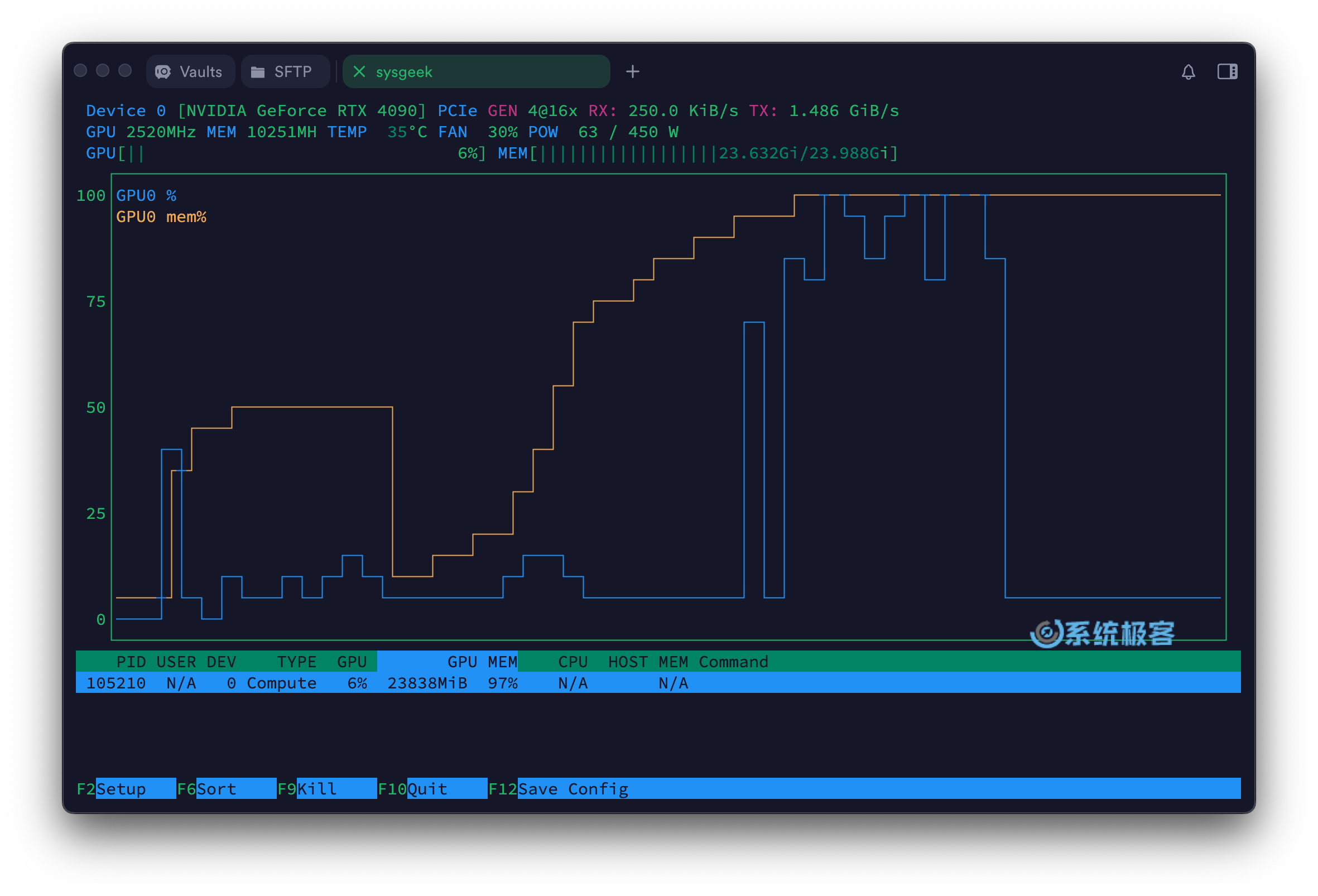Click the GPU0 mem% legend label
Viewport: 1318px width, 896px height.
[x=161, y=216]
